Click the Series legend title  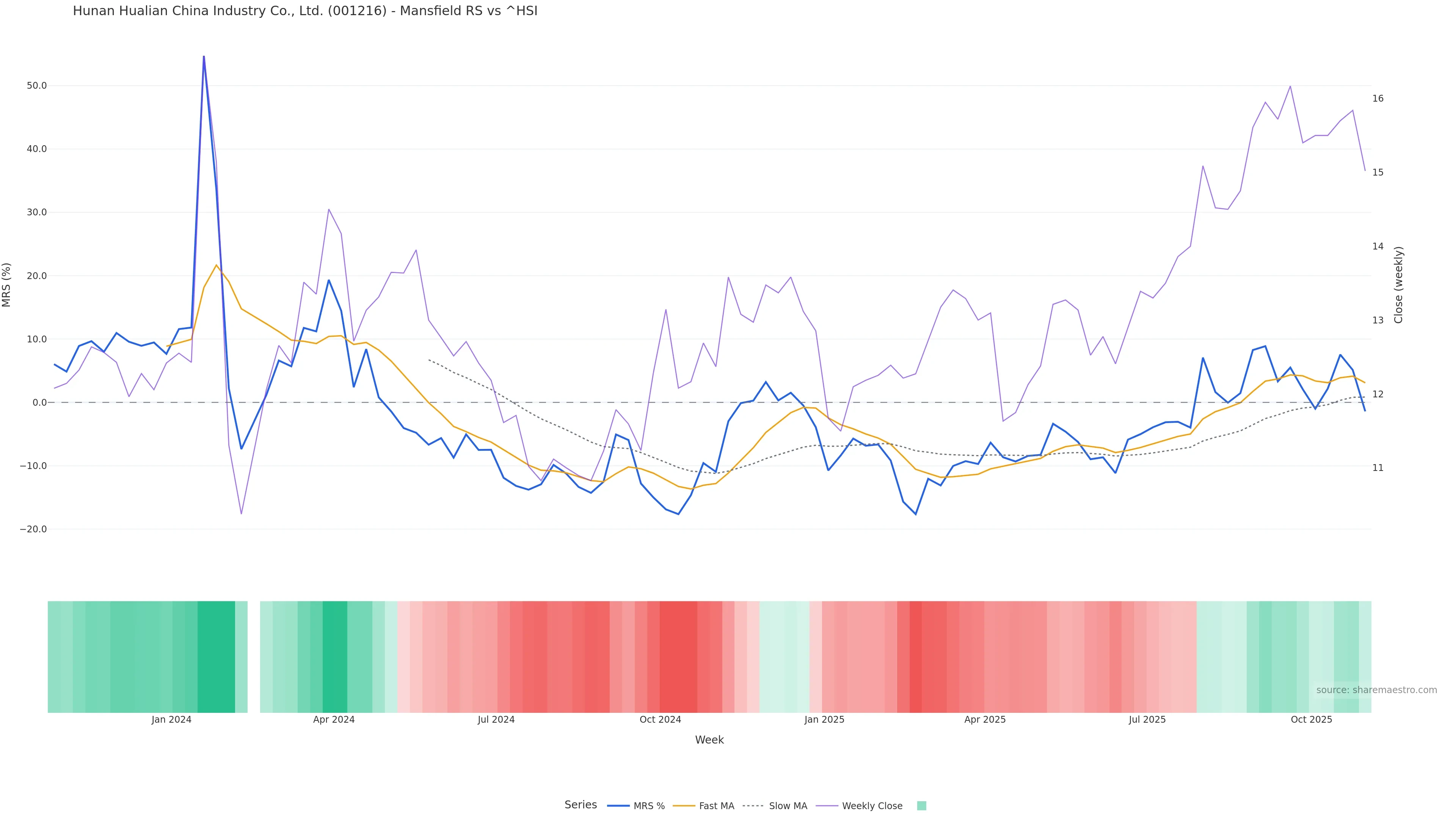581,805
